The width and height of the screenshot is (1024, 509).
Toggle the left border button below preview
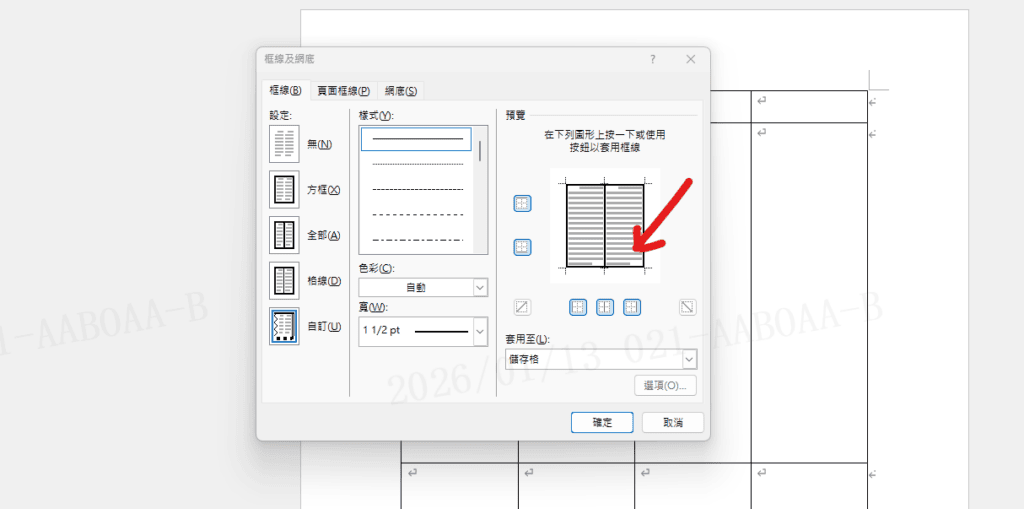tap(578, 307)
